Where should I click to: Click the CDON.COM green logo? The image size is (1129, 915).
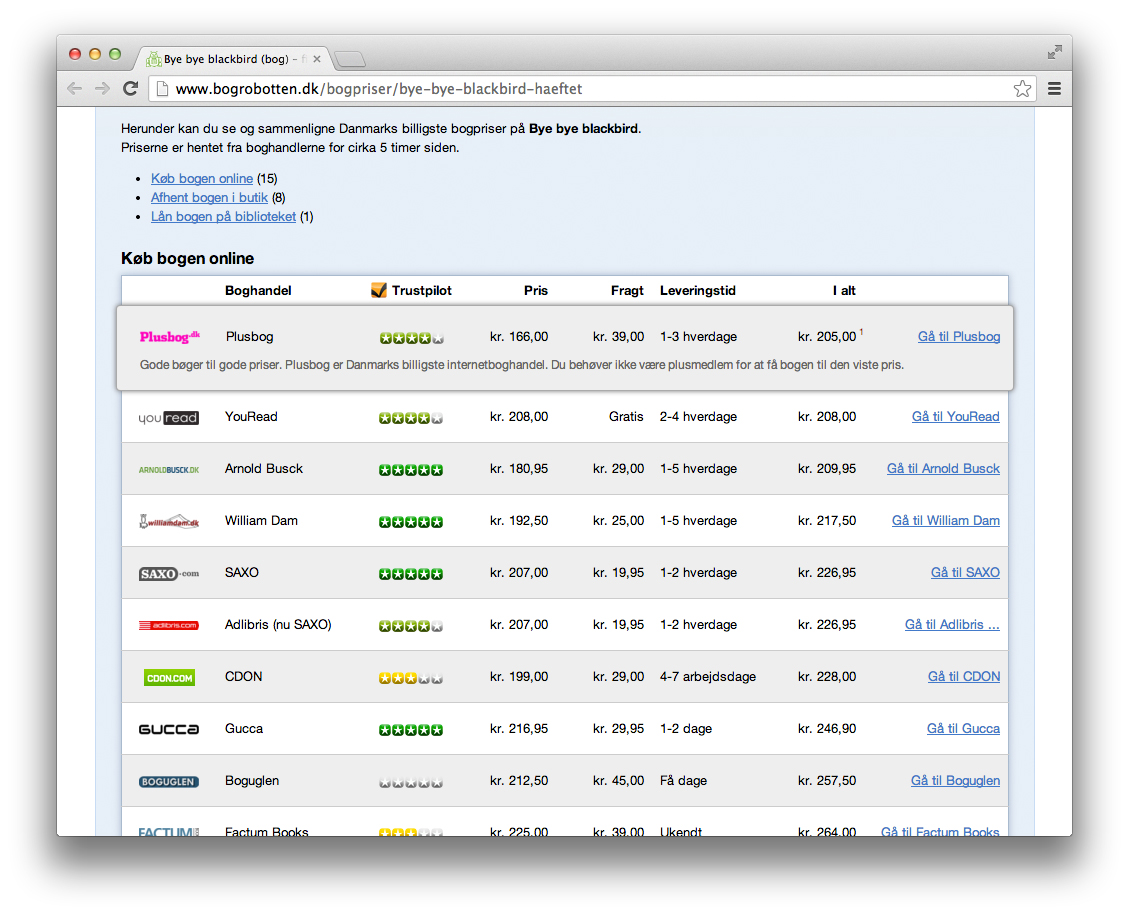pyautogui.click(x=169, y=677)
